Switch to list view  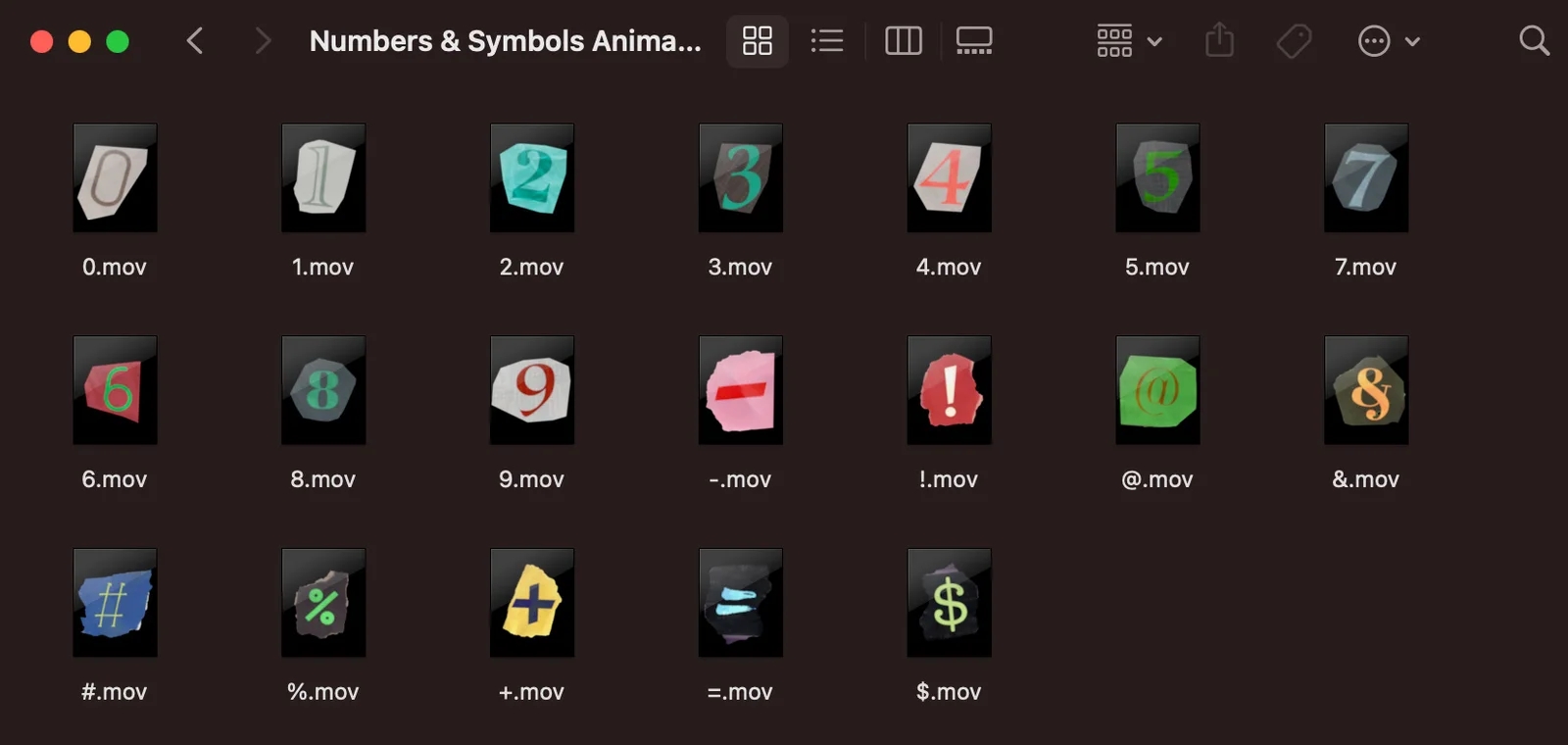point(827,41)
